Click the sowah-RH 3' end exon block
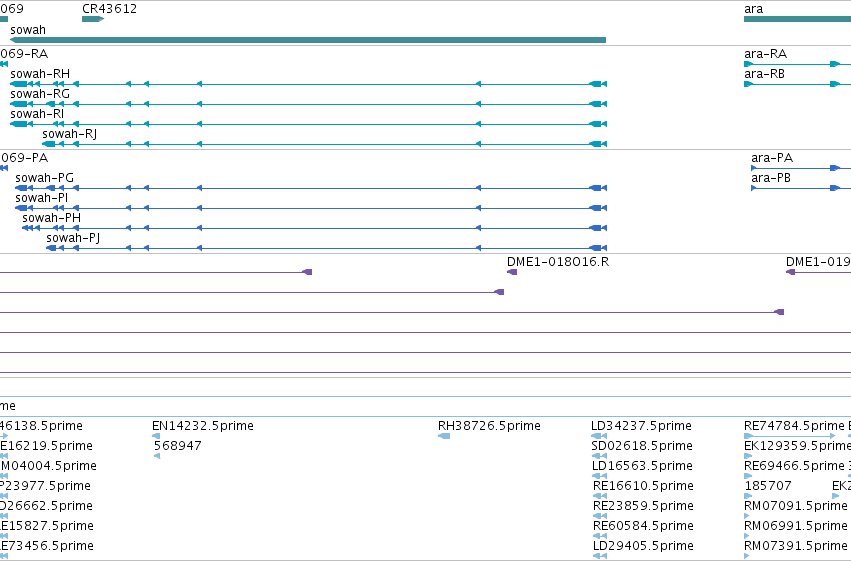 pos(18,84)
